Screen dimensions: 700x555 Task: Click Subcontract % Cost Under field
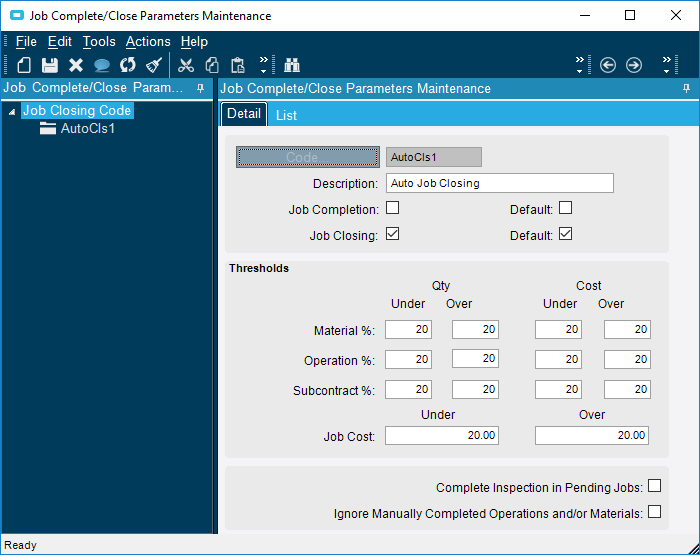[x=558, y=389]
